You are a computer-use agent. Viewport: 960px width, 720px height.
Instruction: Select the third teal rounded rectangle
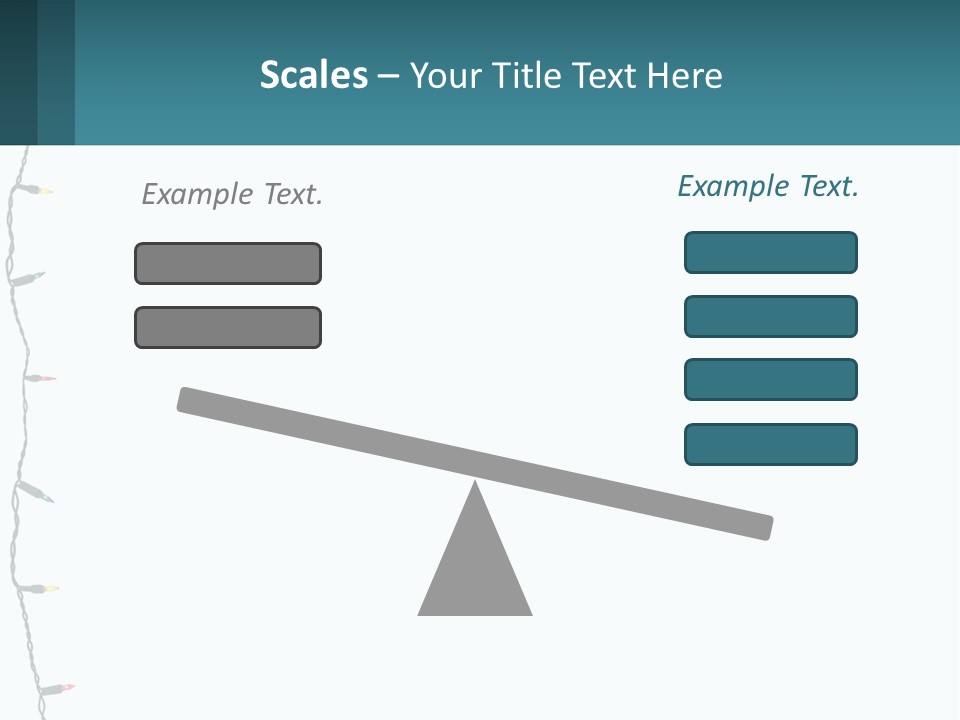point(771,380)
